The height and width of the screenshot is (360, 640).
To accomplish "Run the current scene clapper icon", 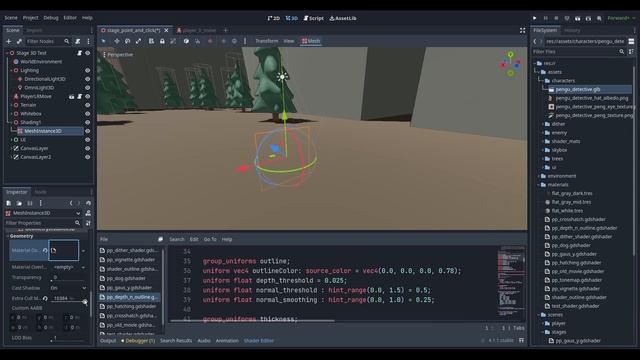I will coord(578,18).
